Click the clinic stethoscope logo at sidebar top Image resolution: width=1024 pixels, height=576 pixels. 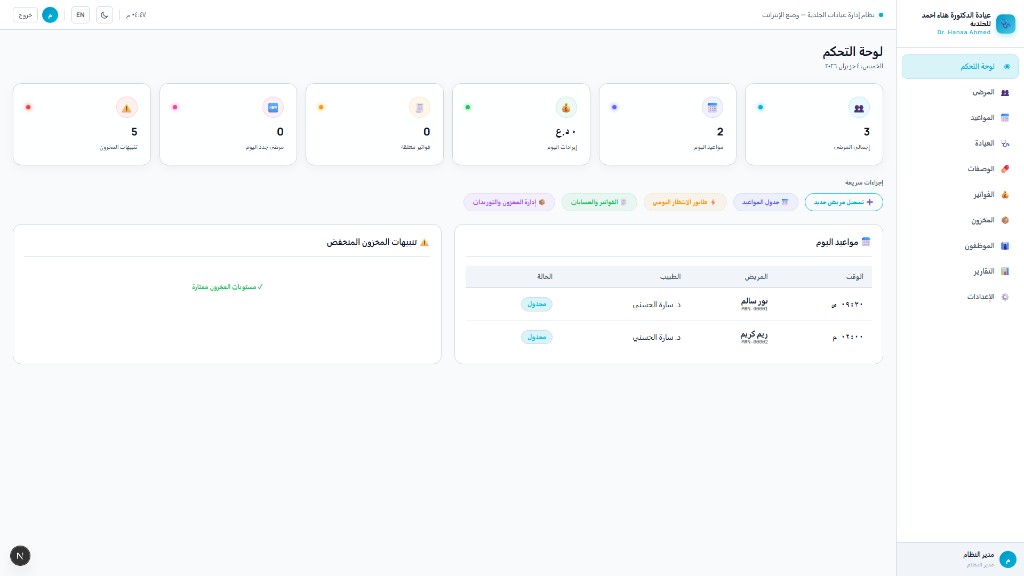(1006, 24)
